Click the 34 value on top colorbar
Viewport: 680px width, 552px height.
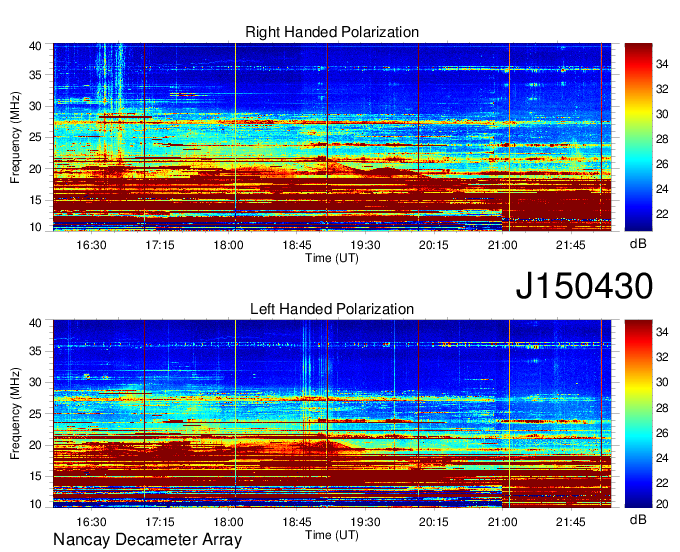coord(662,65)
